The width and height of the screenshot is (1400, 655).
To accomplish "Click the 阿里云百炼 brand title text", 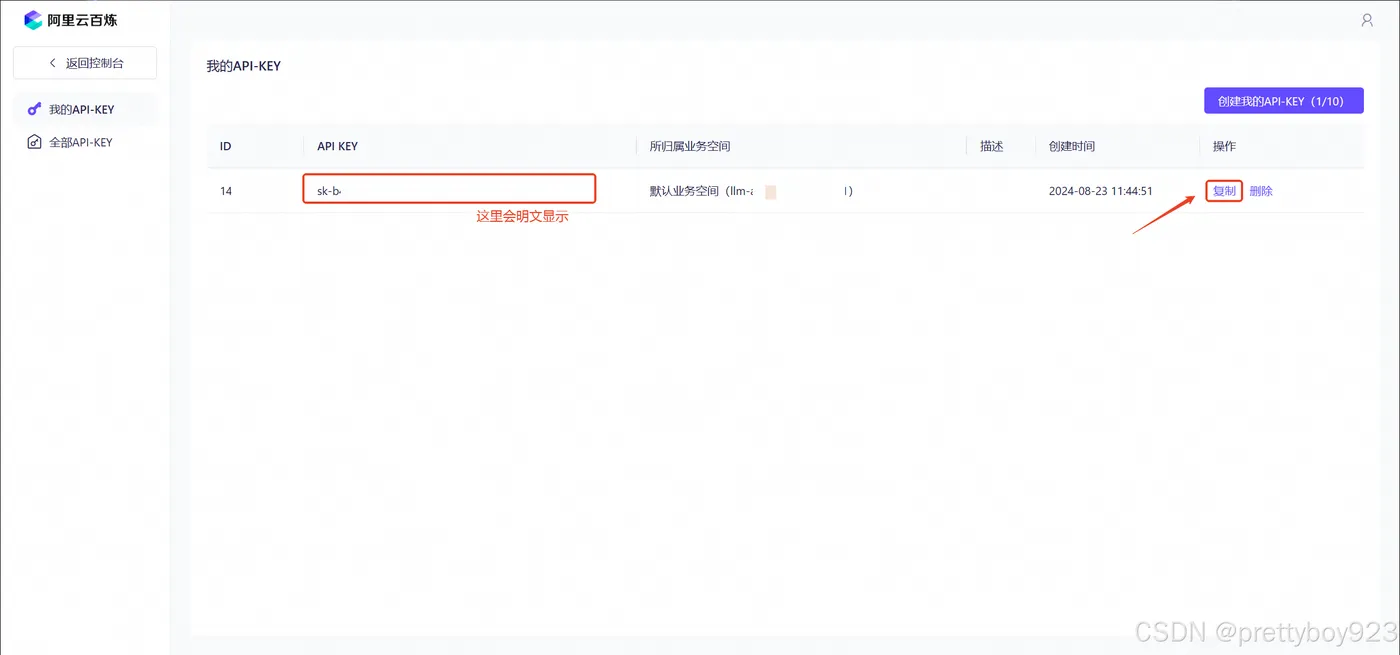I will point(82,20).
